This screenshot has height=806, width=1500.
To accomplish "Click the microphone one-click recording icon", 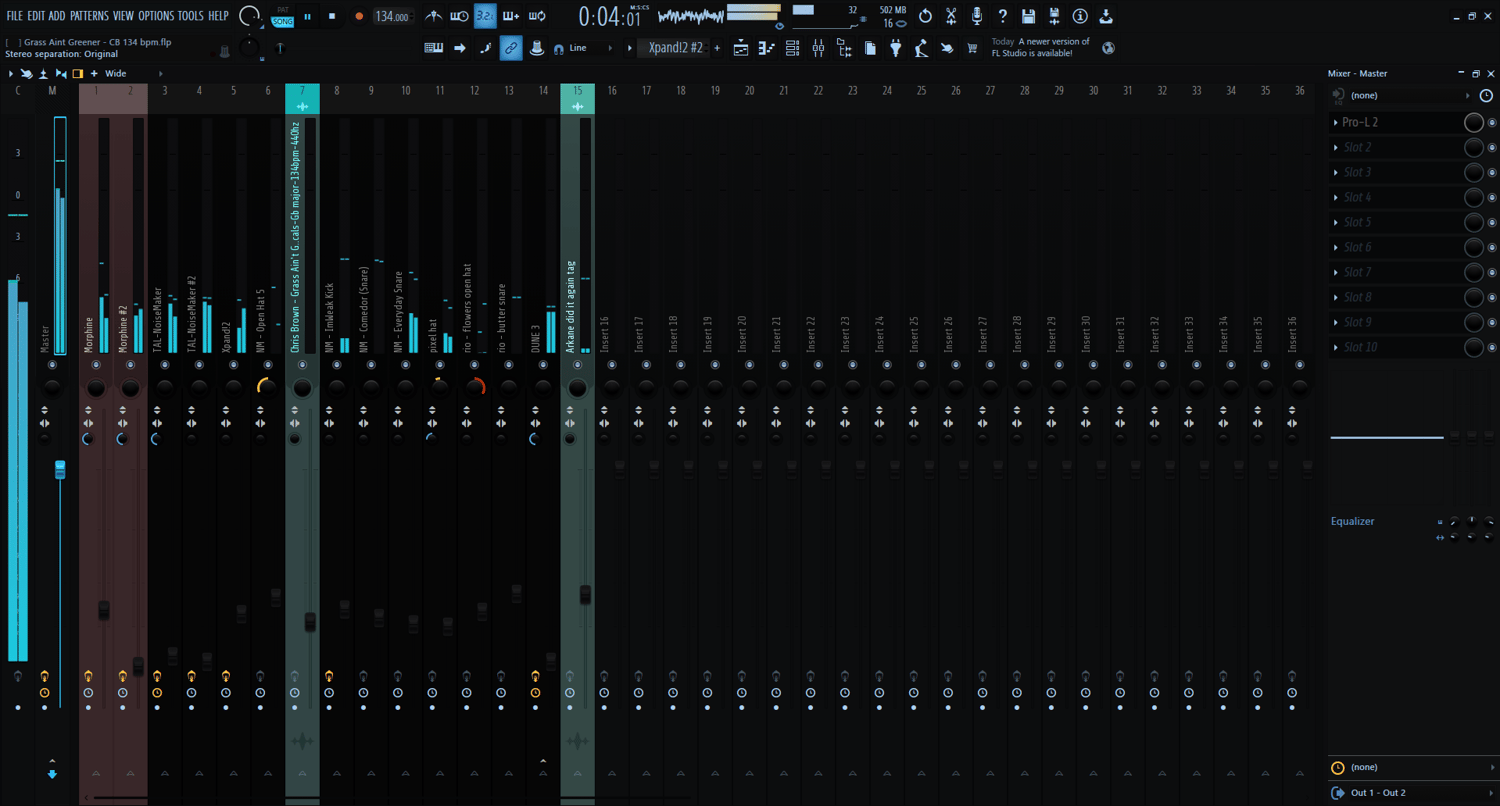I will coord(977,16).
